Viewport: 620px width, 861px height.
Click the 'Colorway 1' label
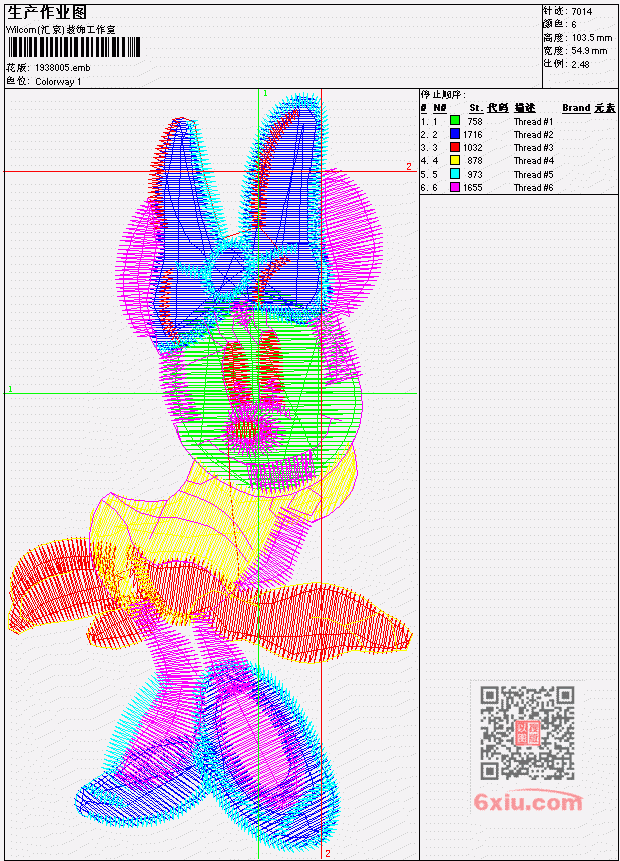58,81
